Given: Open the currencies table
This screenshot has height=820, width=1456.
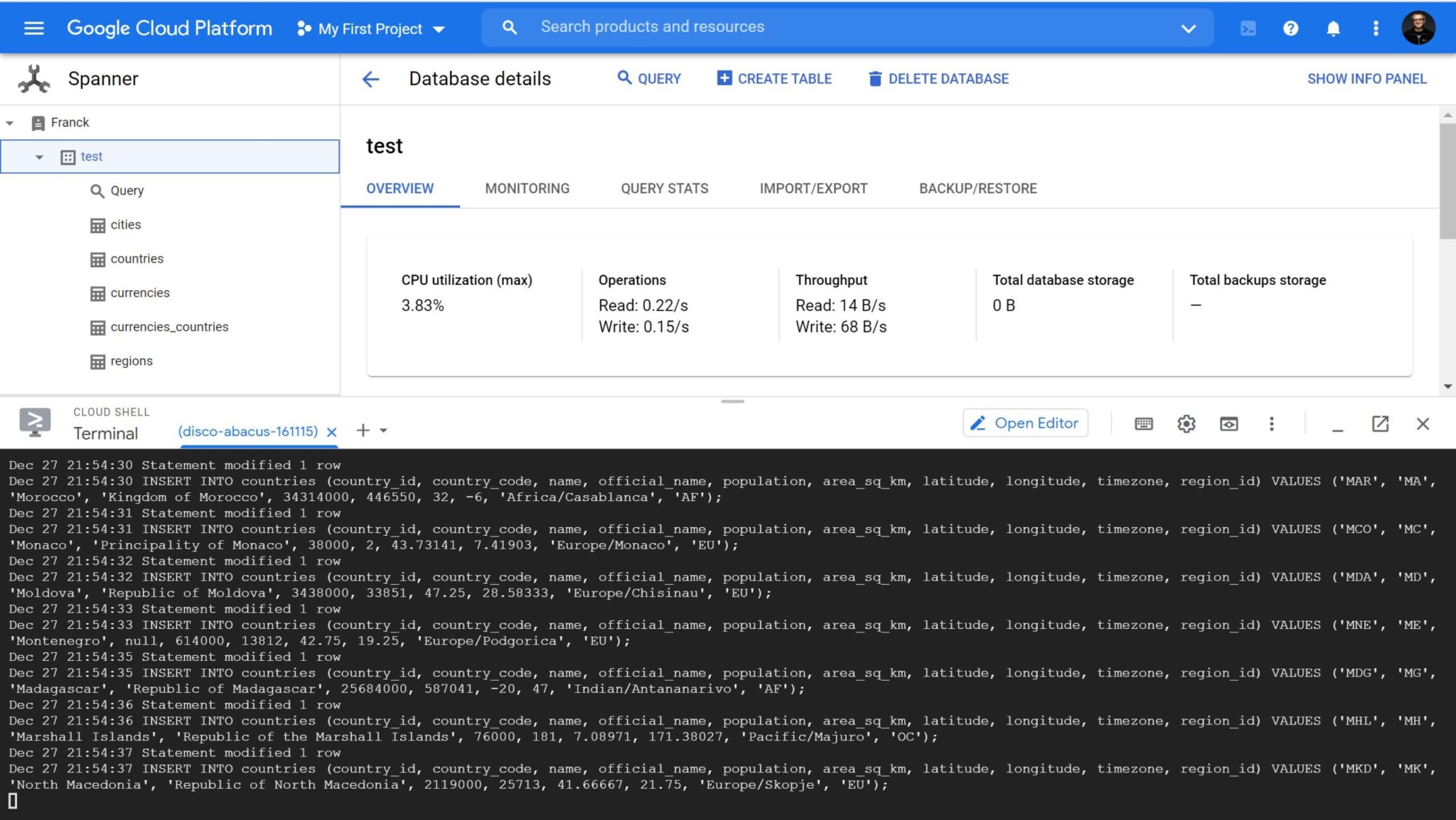Looking at the screenshot, I should (140, 293).
